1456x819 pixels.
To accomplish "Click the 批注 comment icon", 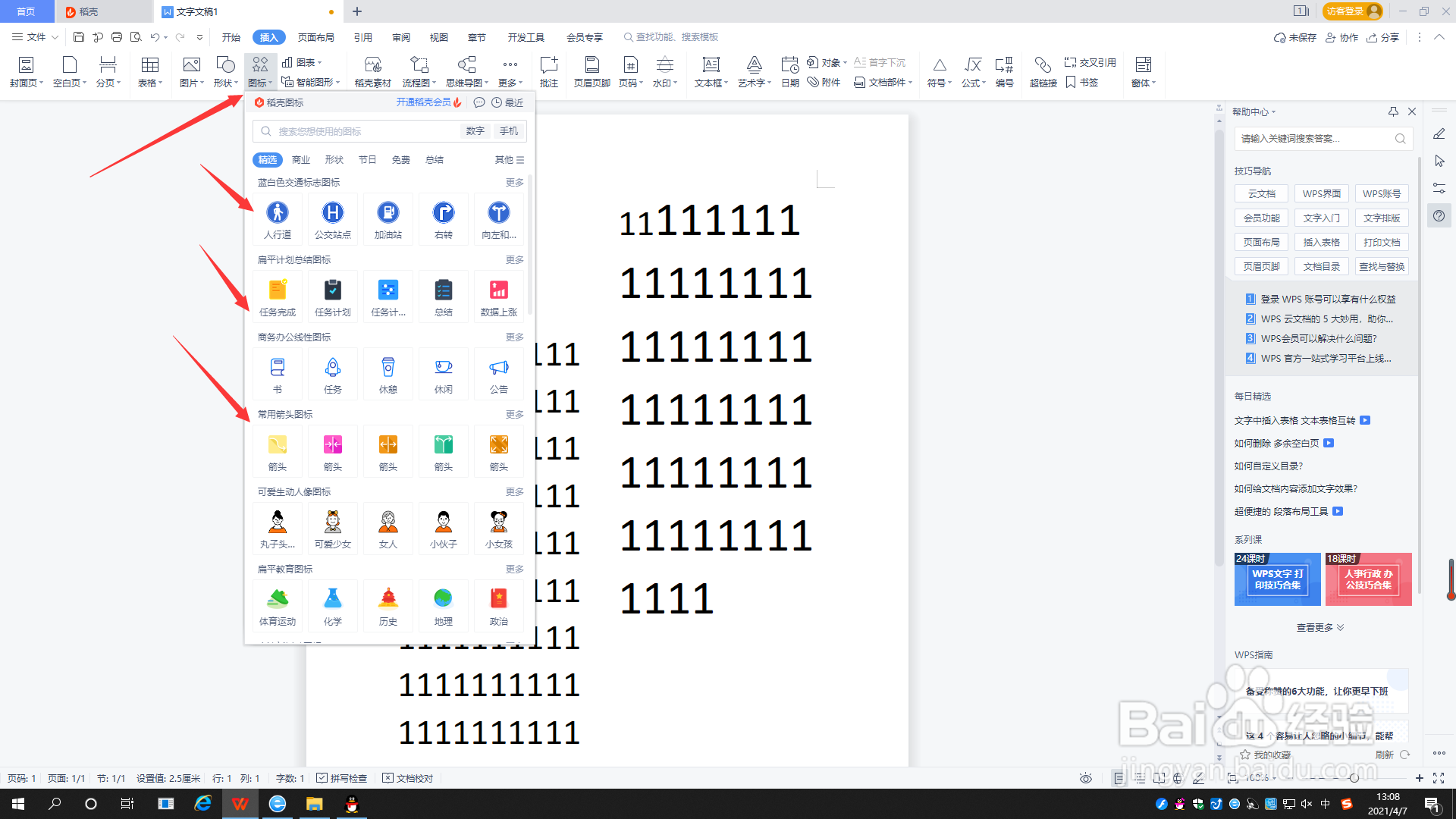I will click(x=548, y=71).
